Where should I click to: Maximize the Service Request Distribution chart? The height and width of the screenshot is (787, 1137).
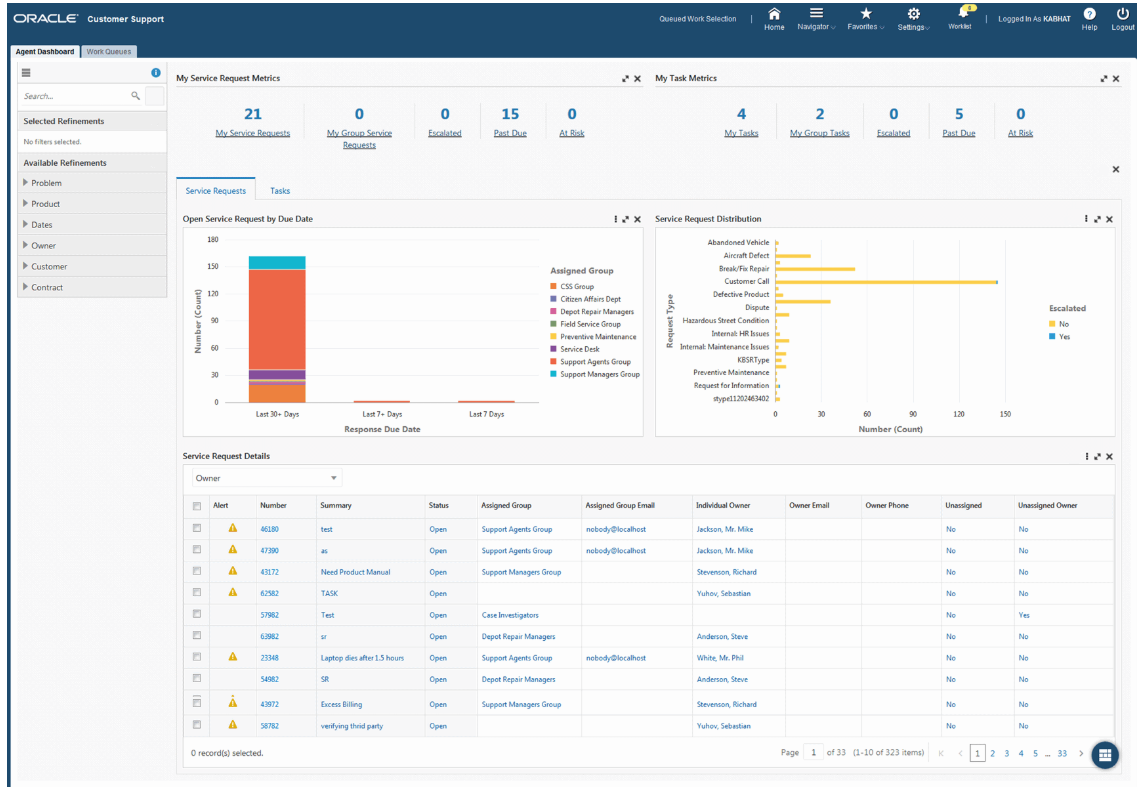coord(1097,218)
